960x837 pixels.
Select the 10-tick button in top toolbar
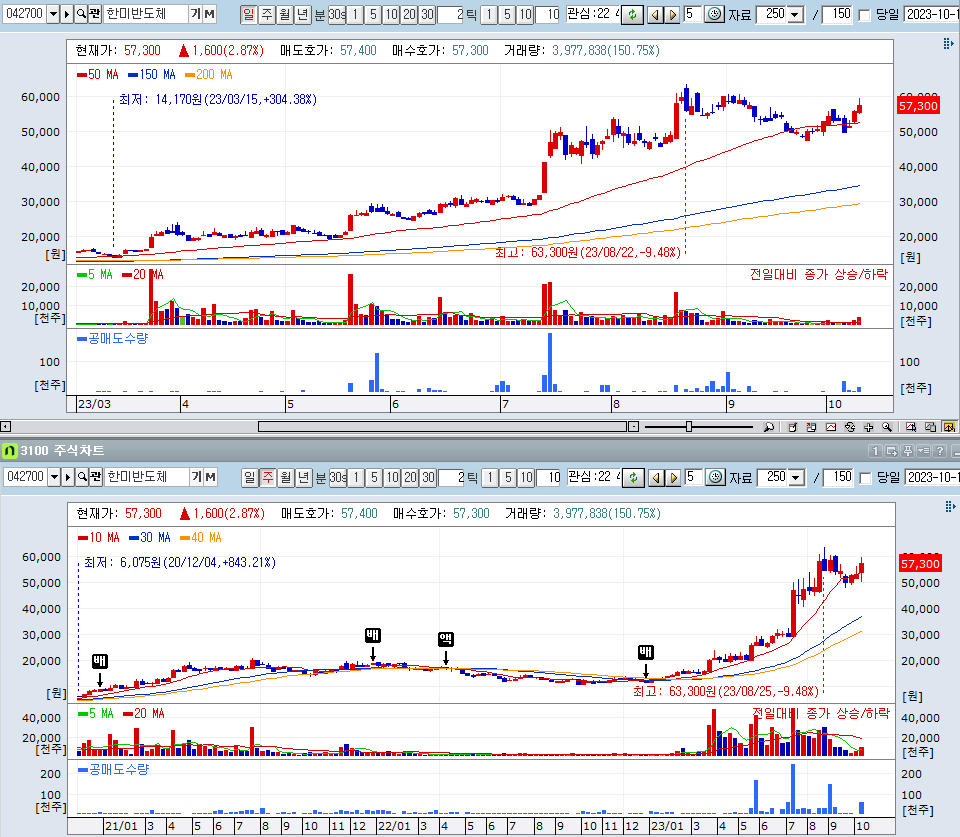(x=525, y=14)
